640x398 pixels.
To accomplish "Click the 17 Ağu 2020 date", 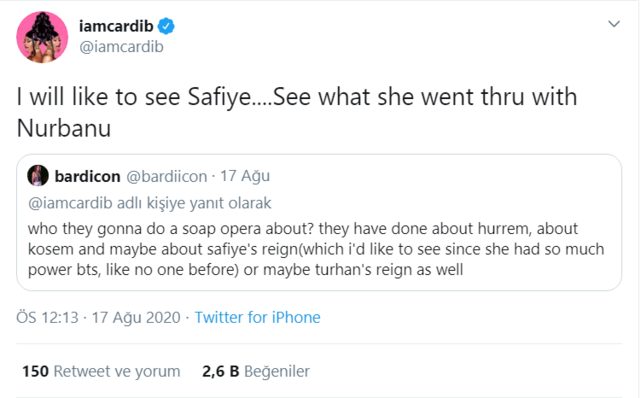I will tap(136, 318).
